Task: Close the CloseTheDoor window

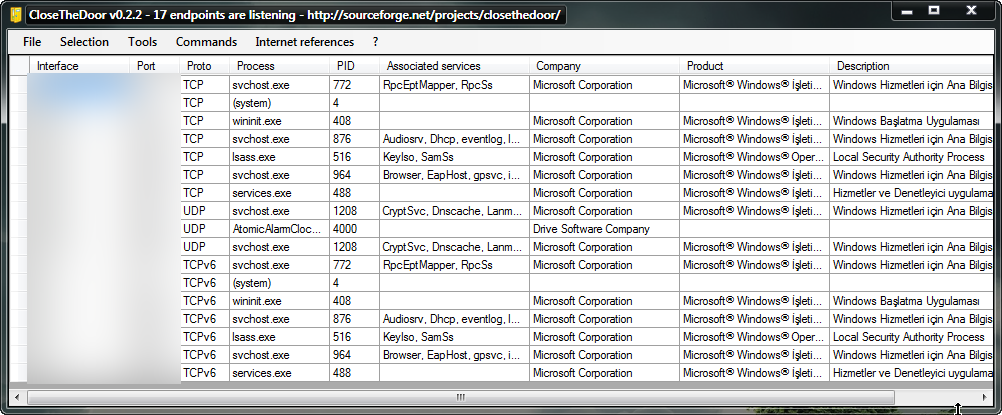Action: [971, 10]
